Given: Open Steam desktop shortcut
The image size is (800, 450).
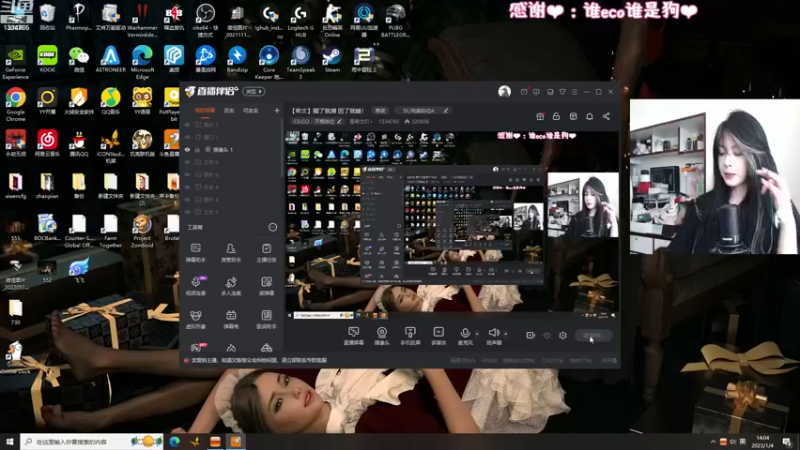Looking at the screenshot, I should pos(332,59).
